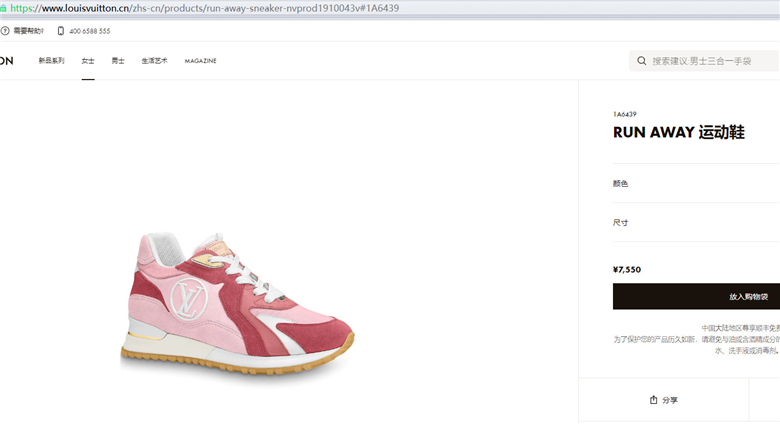The width and height of the screenshot is (780, 424).
Task: Click the 需要帮助 help link
Action: point(28,31)
